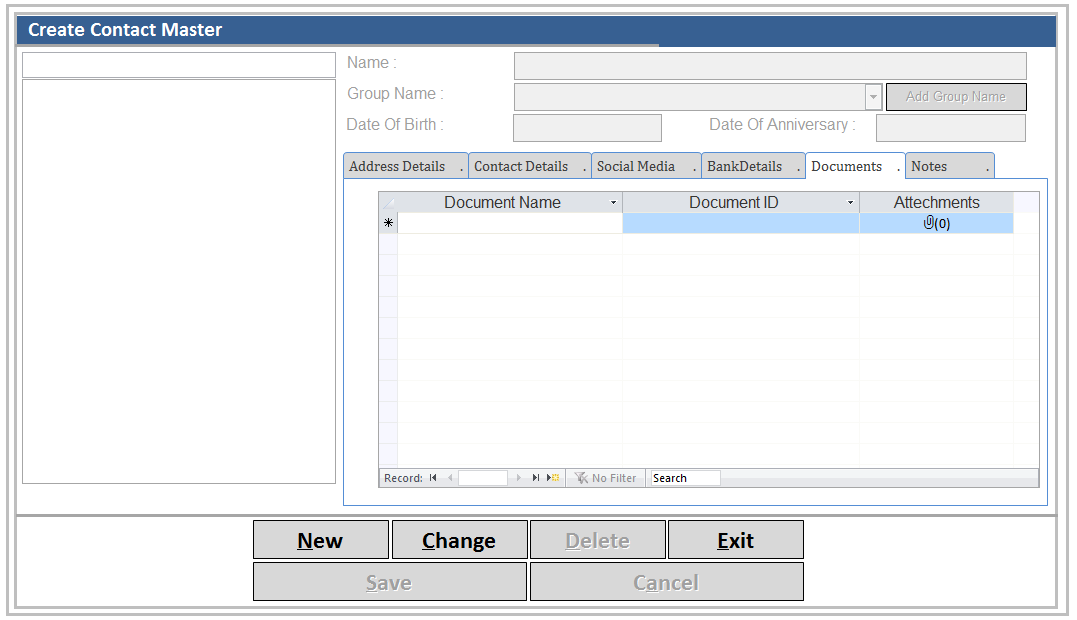Image resolution: width=1077 pixels, height=620 pixels.
Task: Click the Exit button
Action: tap(735, 540)
